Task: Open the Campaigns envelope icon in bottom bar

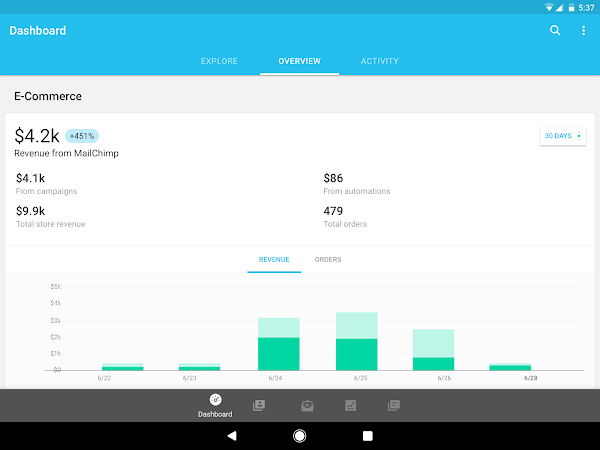Action: [x=307, y=405]
